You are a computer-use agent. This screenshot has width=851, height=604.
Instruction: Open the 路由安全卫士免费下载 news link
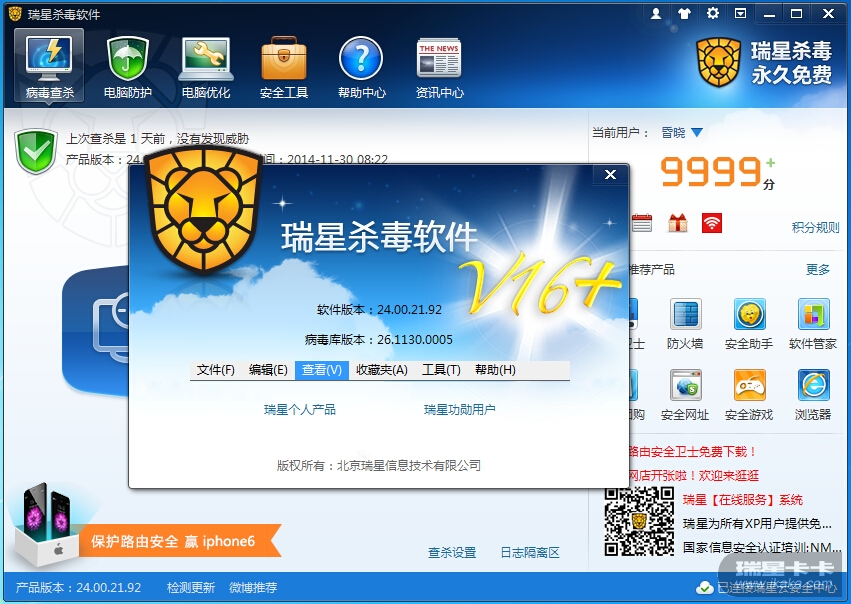click(691, 451)
